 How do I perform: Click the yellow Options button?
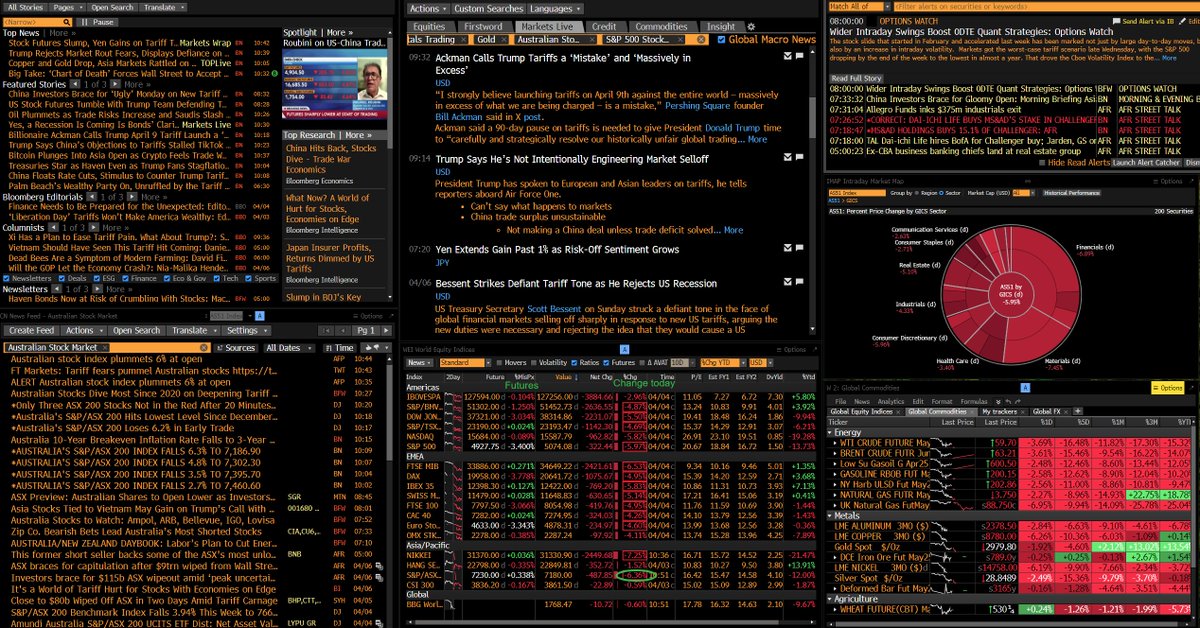pyautogui.click(x=1166, y=387)
